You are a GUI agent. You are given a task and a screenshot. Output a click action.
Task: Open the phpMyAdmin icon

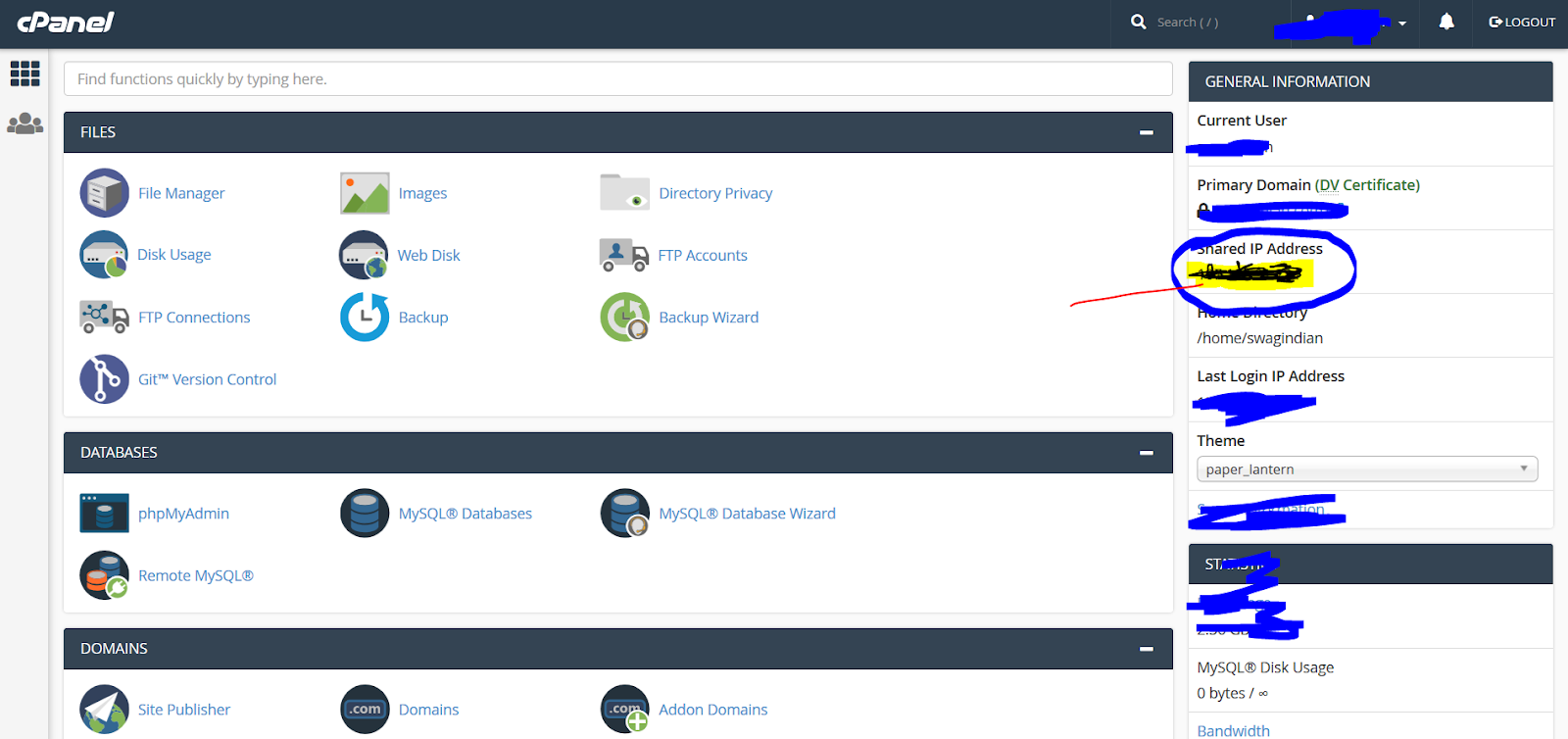[104, 514]
